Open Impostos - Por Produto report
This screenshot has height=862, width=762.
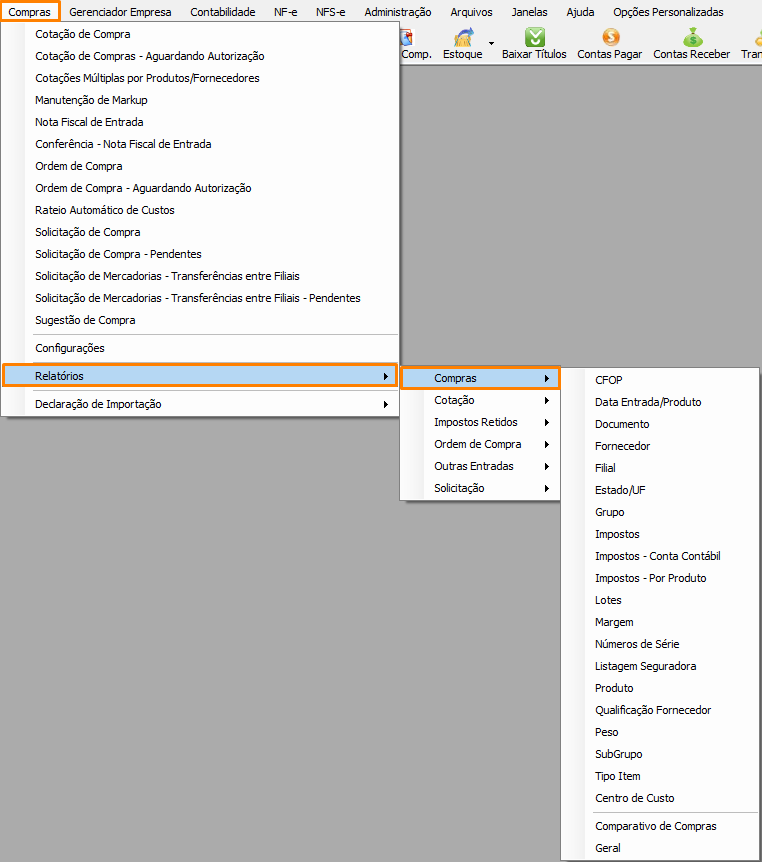[660, 578]
